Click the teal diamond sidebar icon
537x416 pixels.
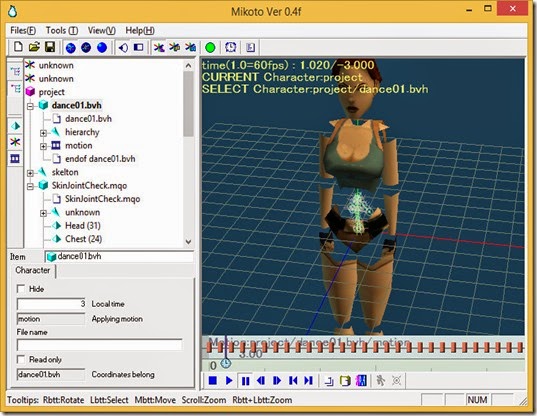tap(15, 126)
